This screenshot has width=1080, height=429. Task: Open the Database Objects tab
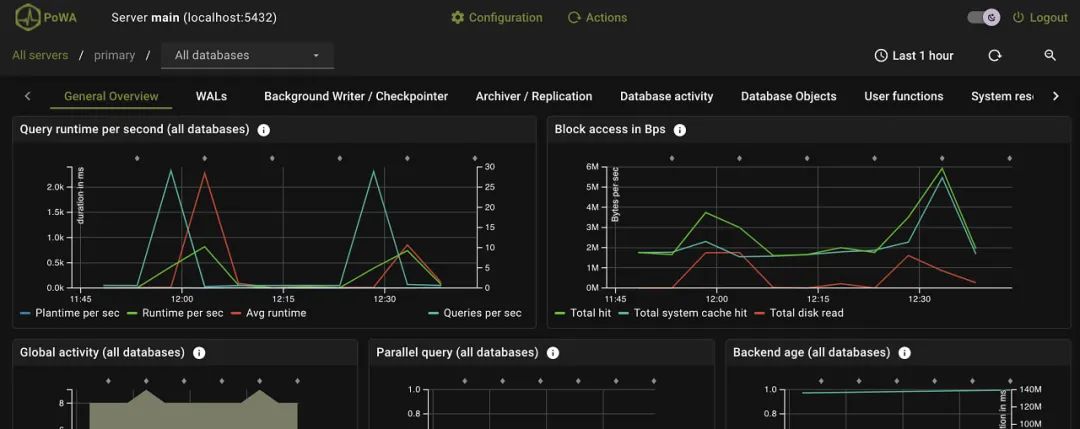coord(789,96)
